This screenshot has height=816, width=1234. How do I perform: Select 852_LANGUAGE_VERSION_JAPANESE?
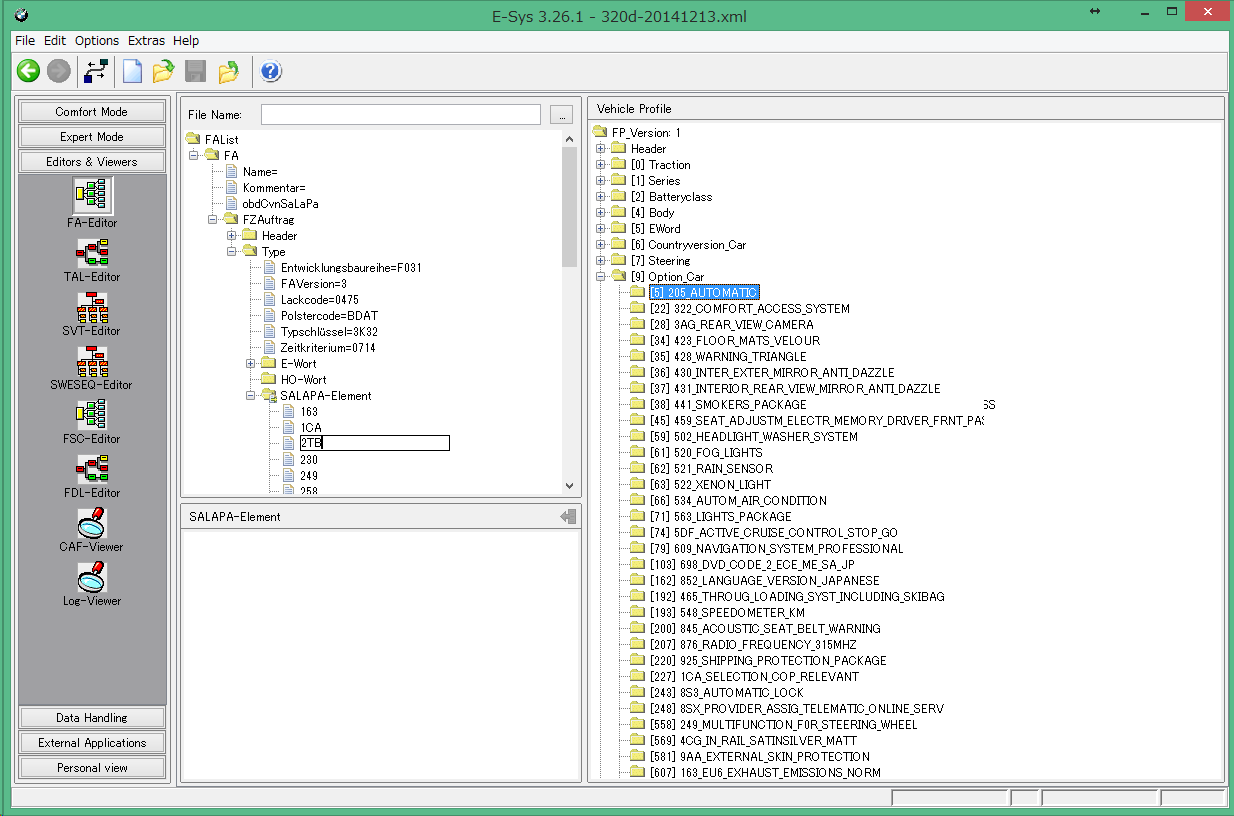[764, 581]
